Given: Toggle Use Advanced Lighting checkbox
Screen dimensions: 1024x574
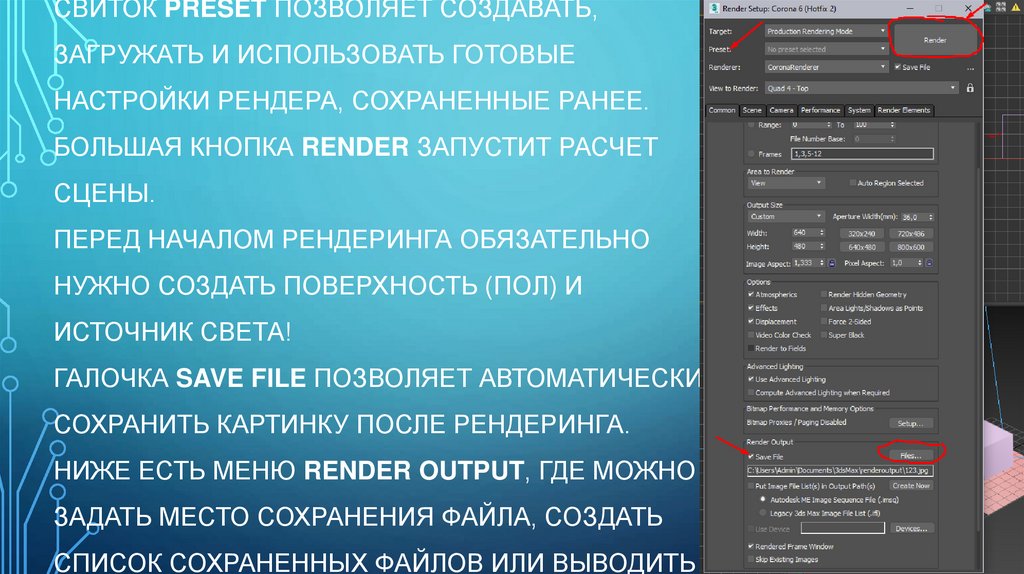Looking at the screenshot, I should [751, 379].
